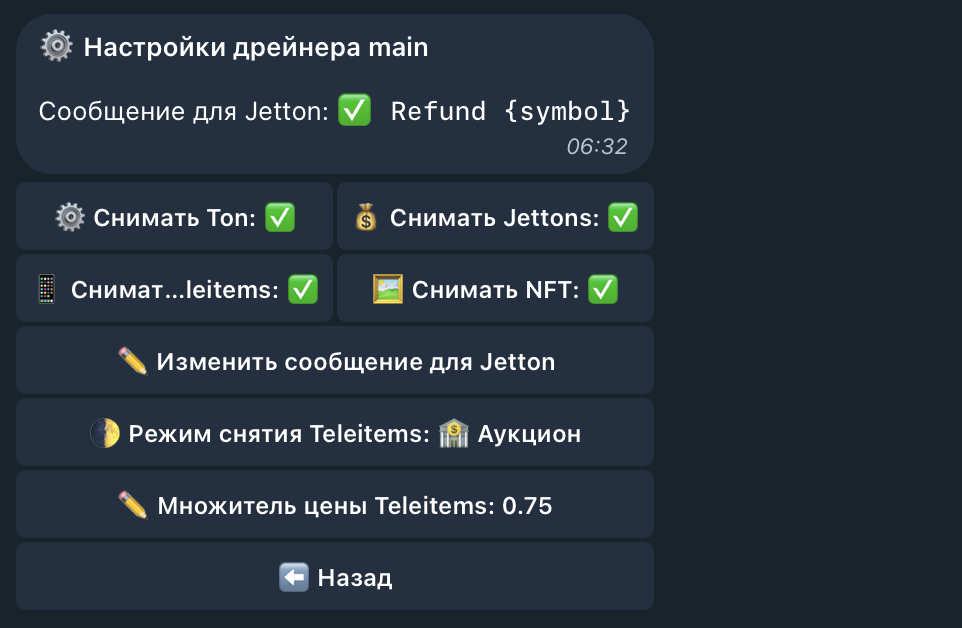Select the Изменить сообщение для Jetton button text

coord(356,361)
